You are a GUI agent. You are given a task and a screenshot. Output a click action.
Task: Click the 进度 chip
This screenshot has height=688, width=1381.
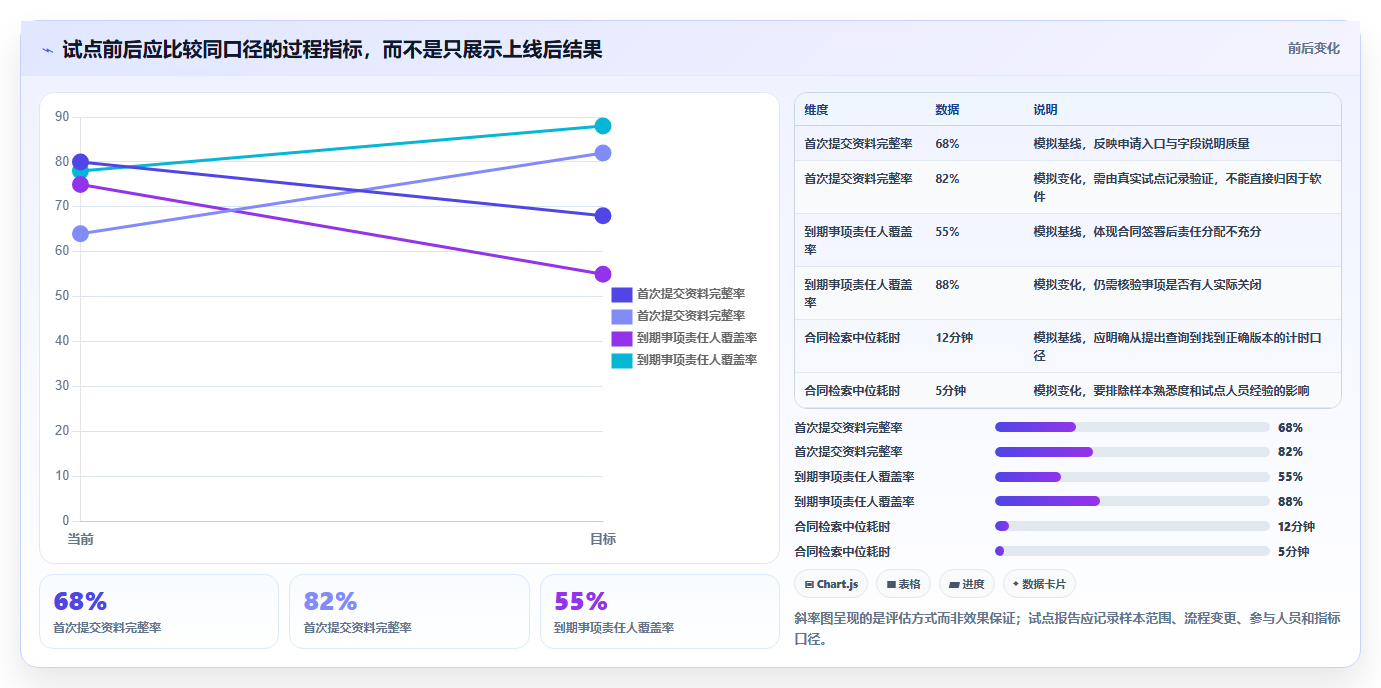[967, 584]
